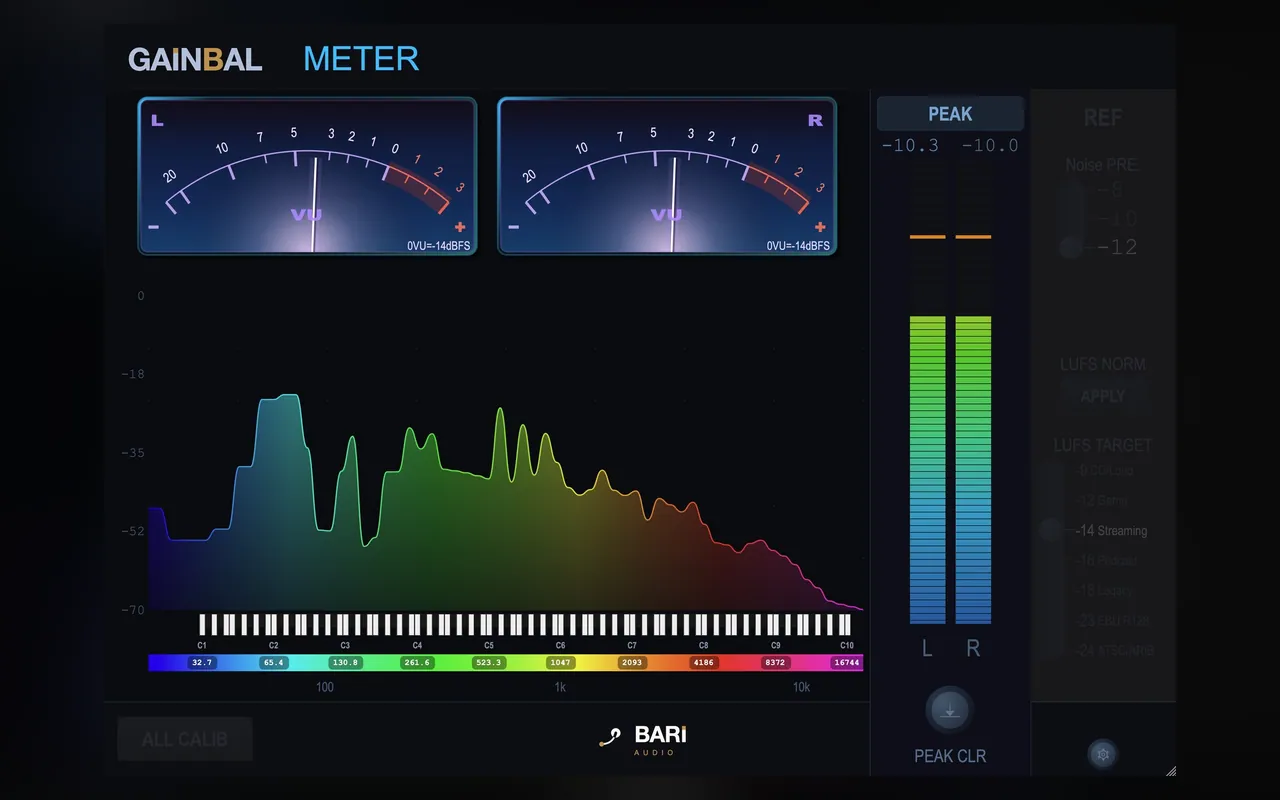Select the -23 EBU R128 LUFS target
Image resolution: width=1280 pixels, height=800 pixels.
[1113, 621]
